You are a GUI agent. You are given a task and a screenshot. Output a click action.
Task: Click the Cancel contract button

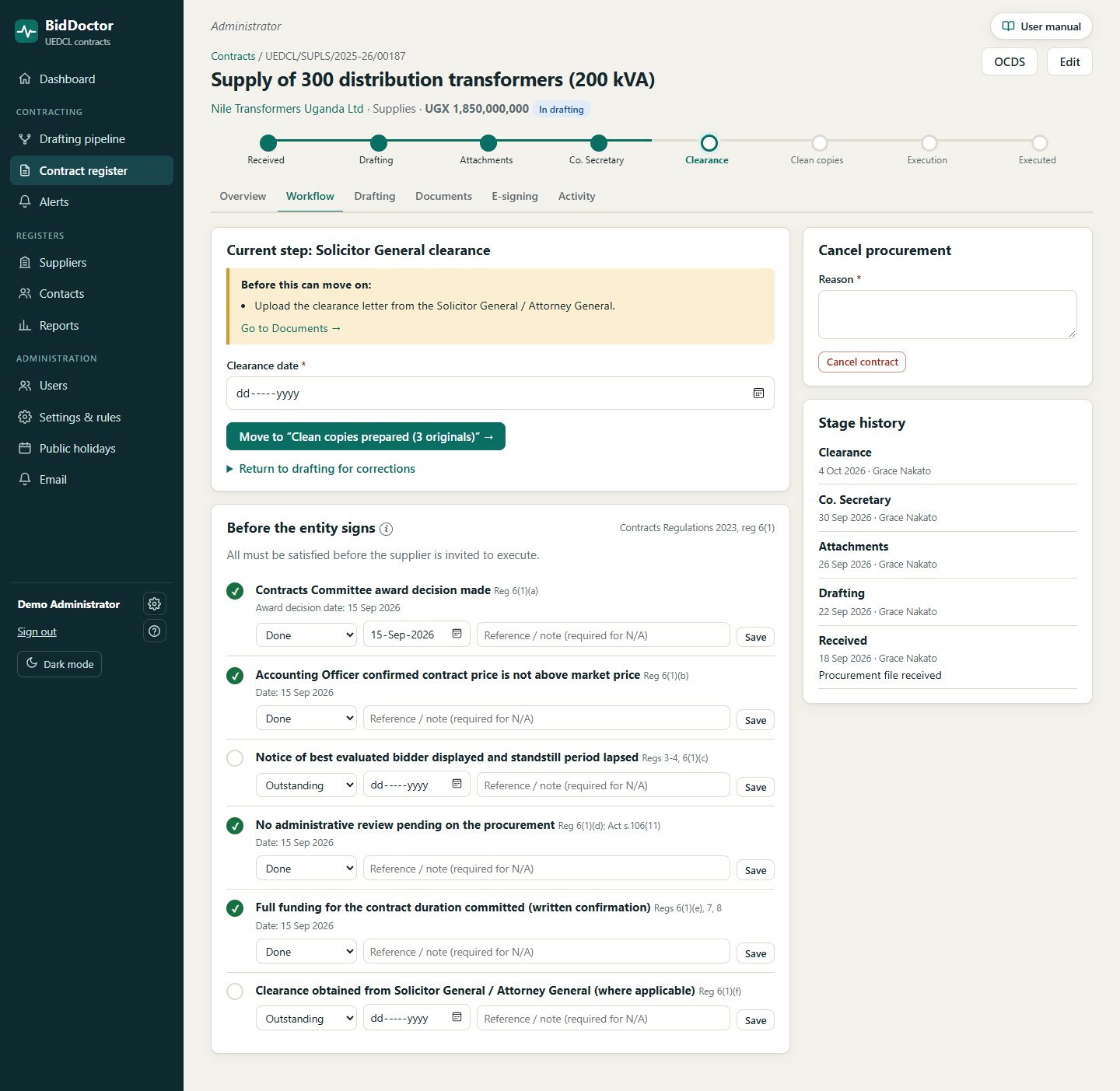862,362
